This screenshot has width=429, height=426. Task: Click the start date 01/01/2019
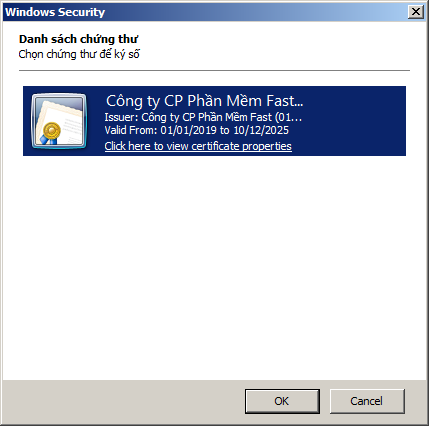(x=188, y=130)
